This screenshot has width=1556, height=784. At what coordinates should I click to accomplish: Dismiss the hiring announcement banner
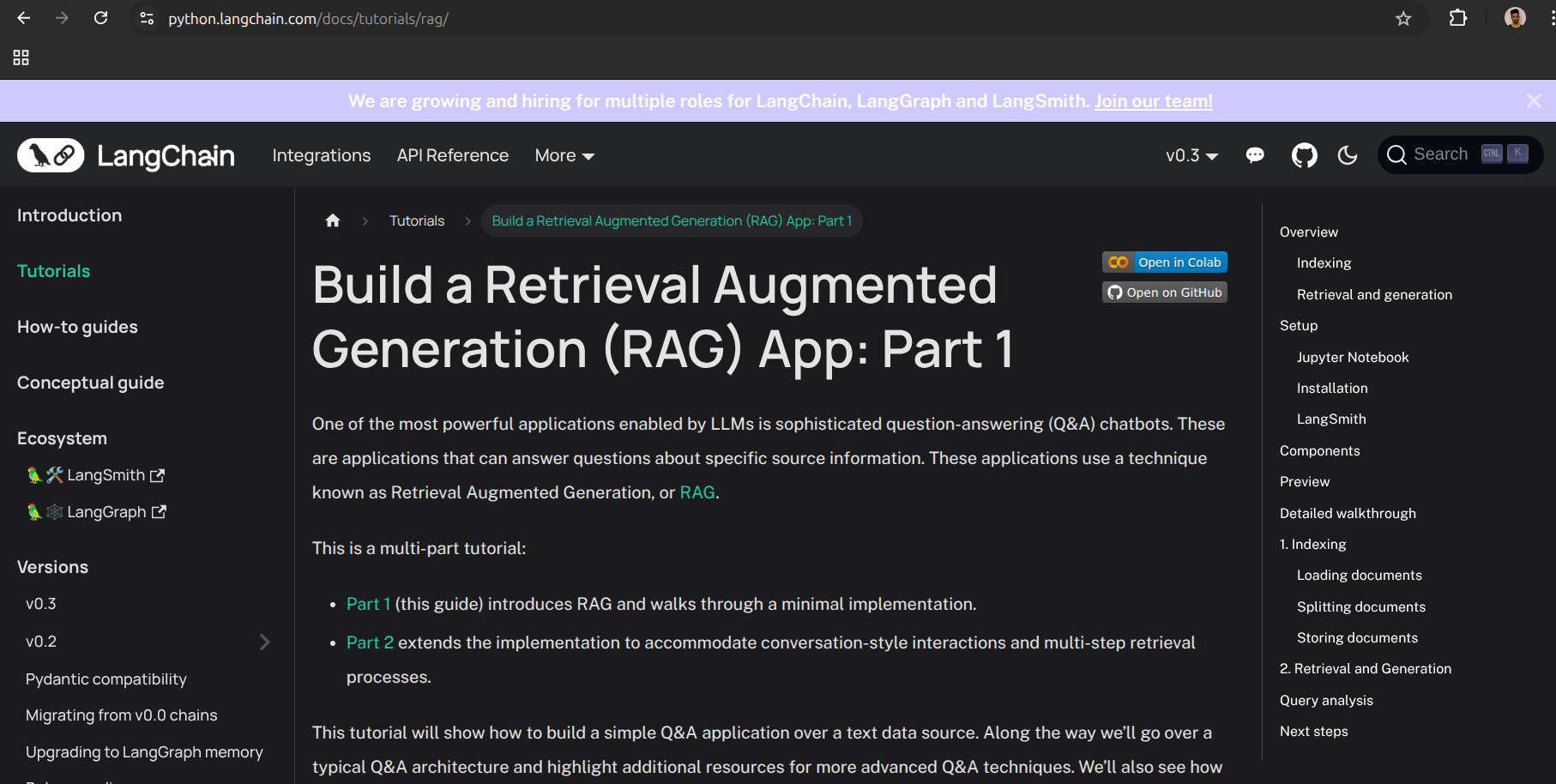point(1534,101)
